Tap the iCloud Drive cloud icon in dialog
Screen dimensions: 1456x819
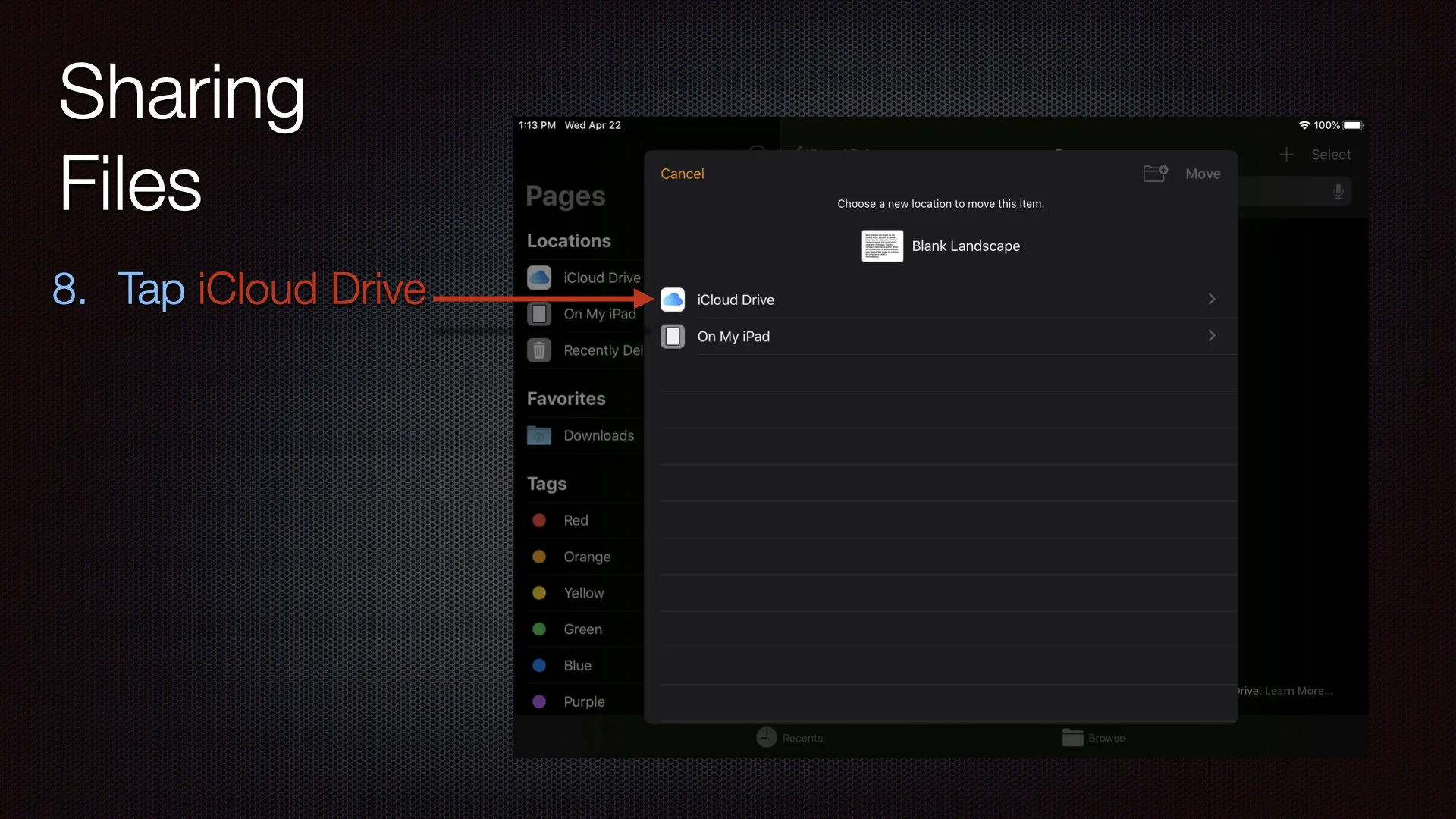click(x=673, y=300)
